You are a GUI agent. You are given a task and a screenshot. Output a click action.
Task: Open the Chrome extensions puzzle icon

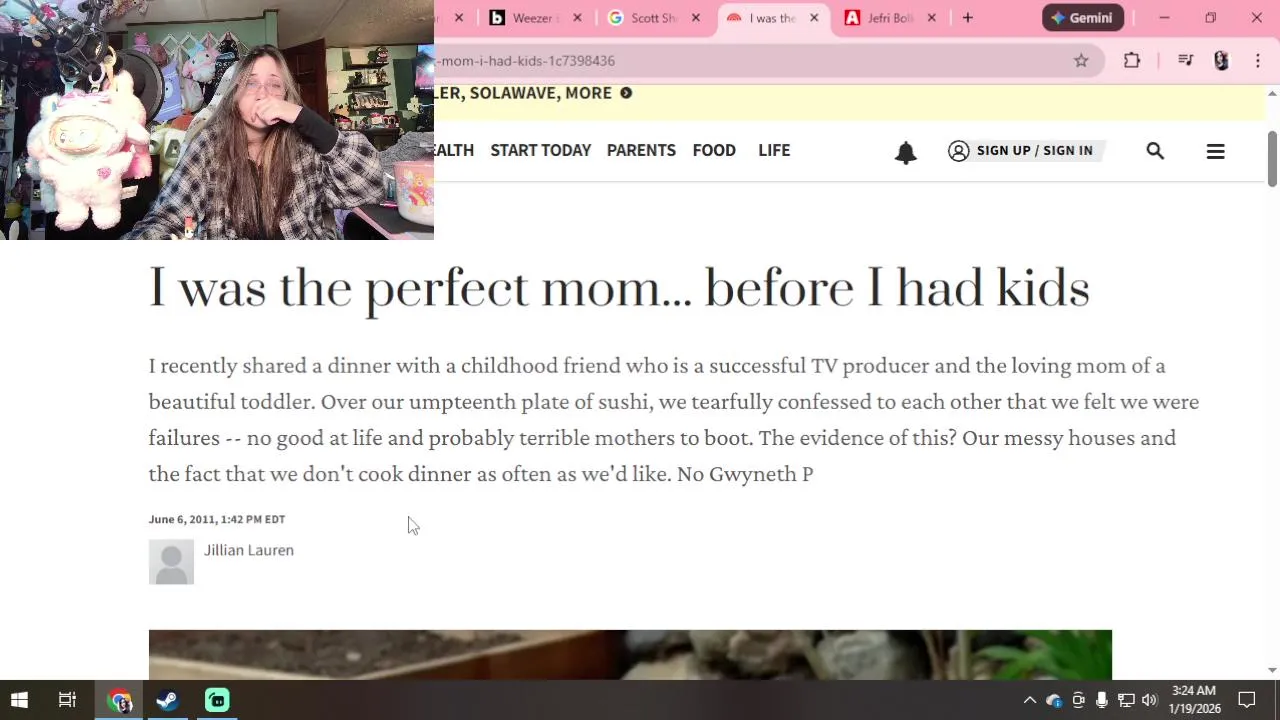pyautogui.click(x=1132, y=61)
